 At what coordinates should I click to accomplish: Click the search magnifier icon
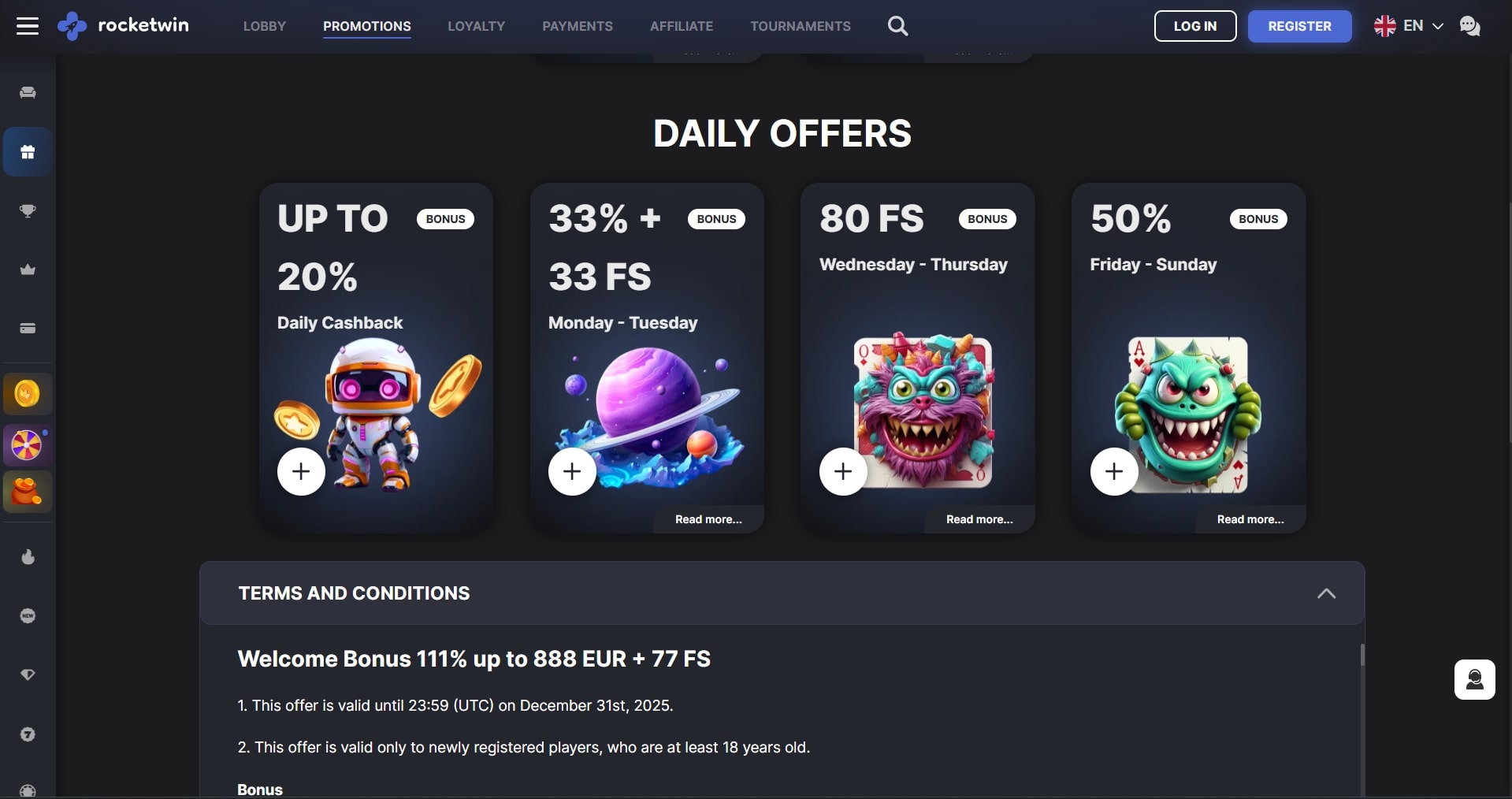point(897,26)
